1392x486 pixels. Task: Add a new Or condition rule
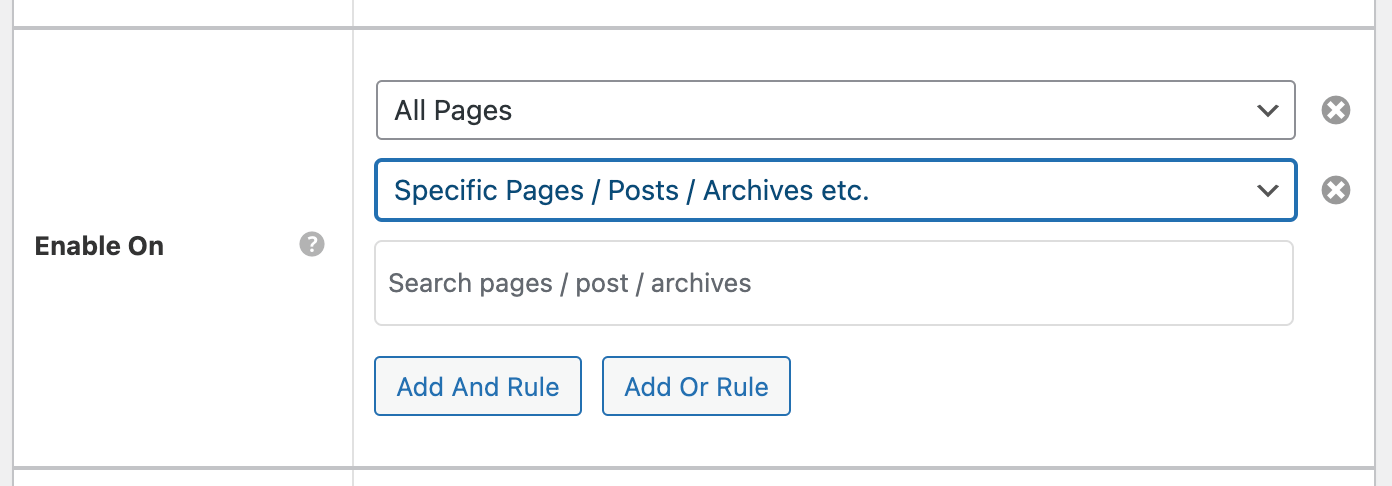(x=696, y=386)
